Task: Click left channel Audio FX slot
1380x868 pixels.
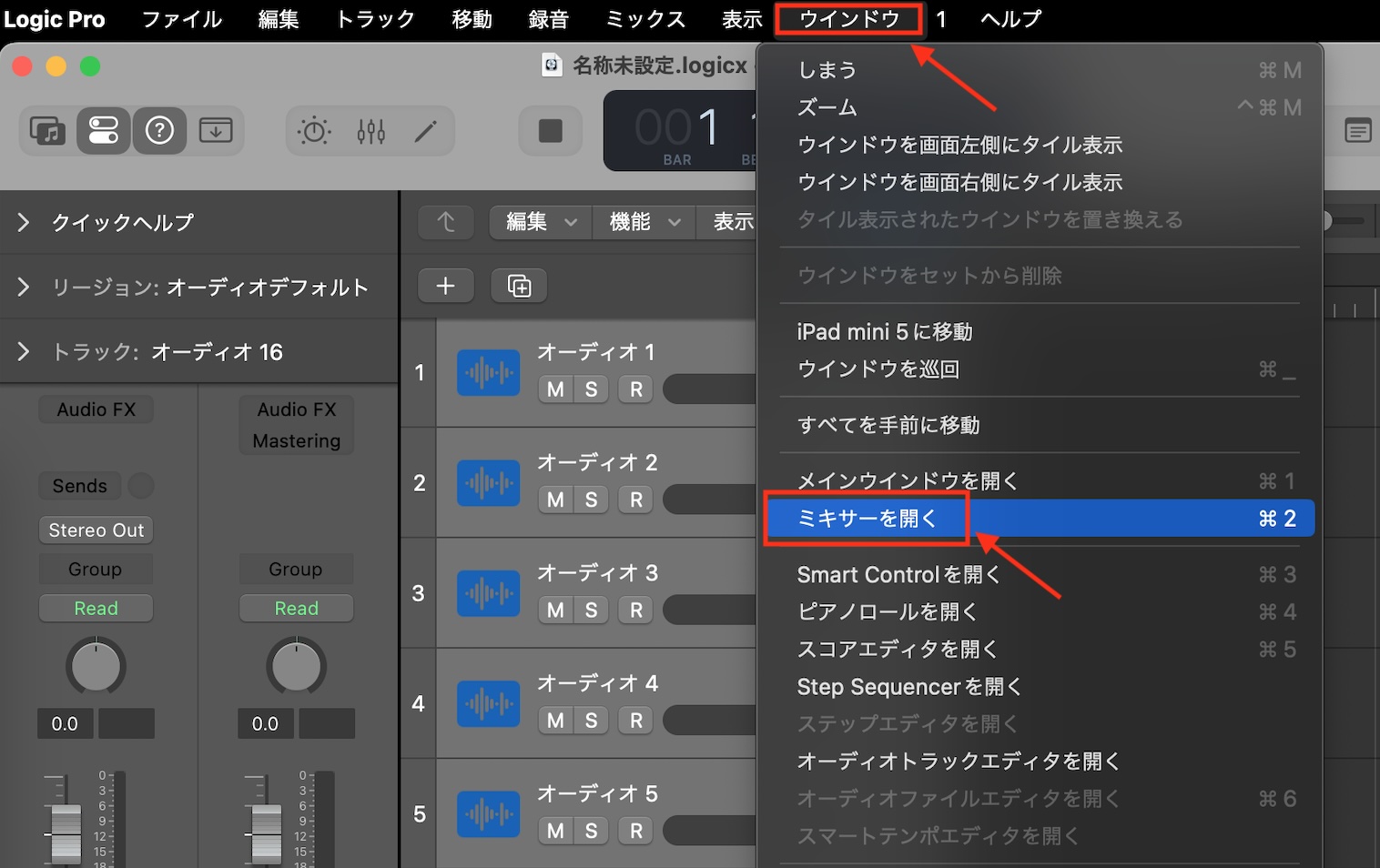Action: click(x=96, y=409)
